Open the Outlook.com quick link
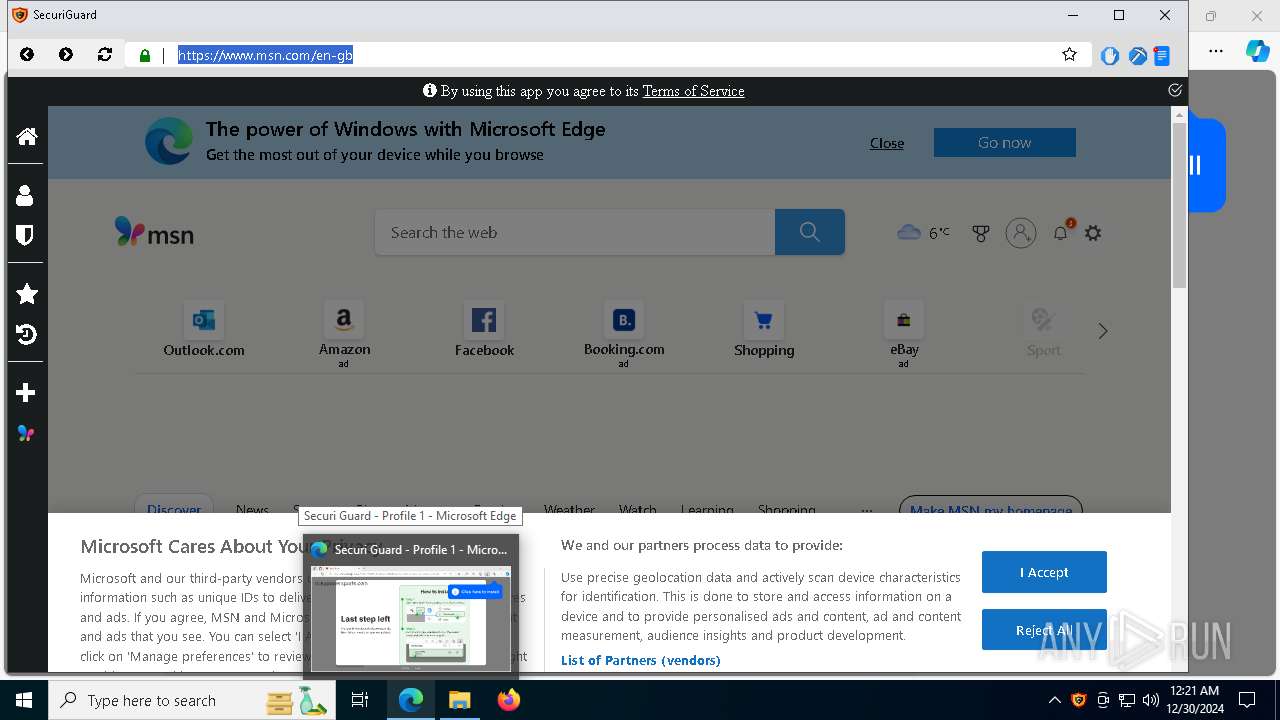The height and width of the screenshot is (720, 1280). 204,330
